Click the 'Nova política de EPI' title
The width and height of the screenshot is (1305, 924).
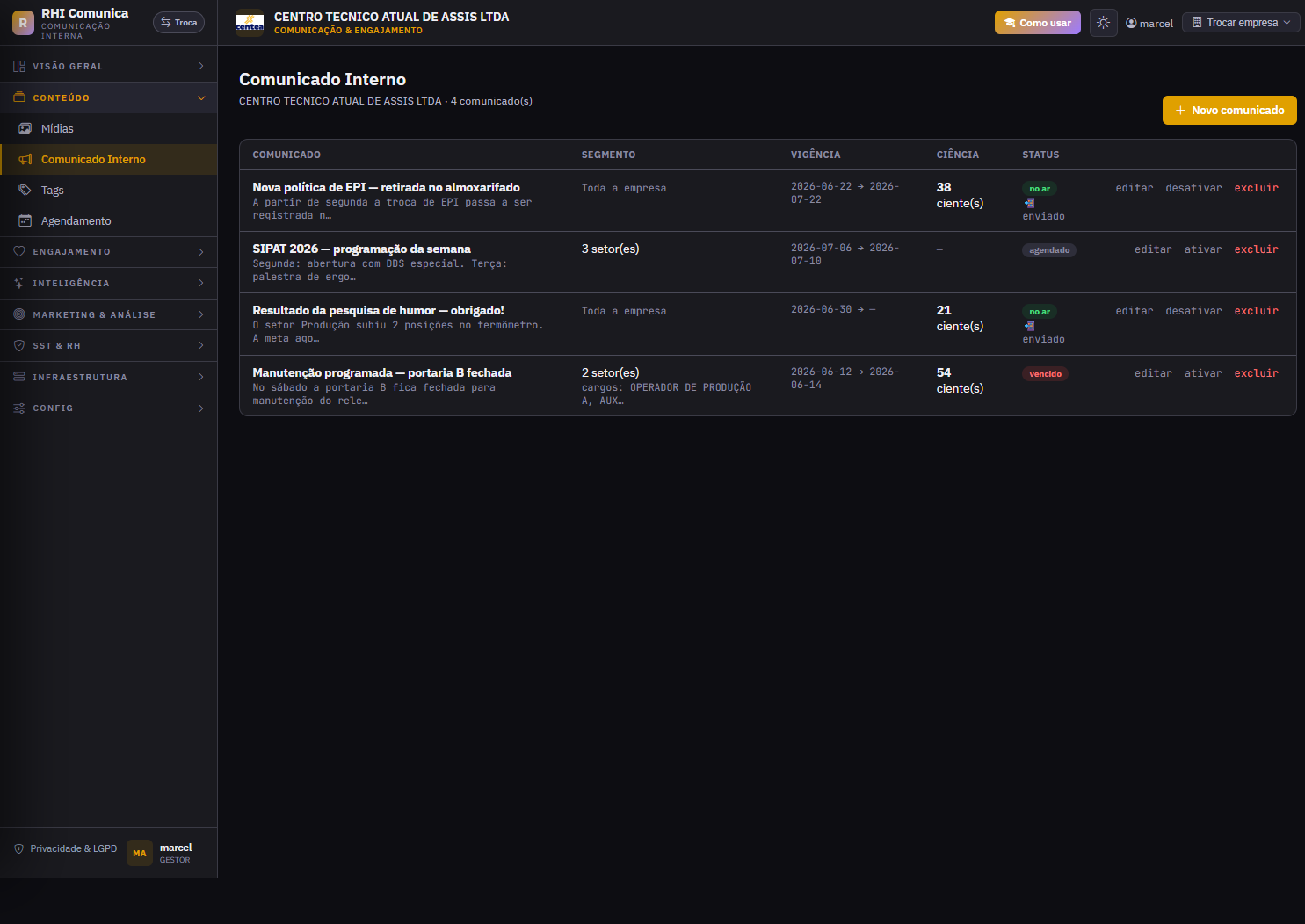point(386,187)
